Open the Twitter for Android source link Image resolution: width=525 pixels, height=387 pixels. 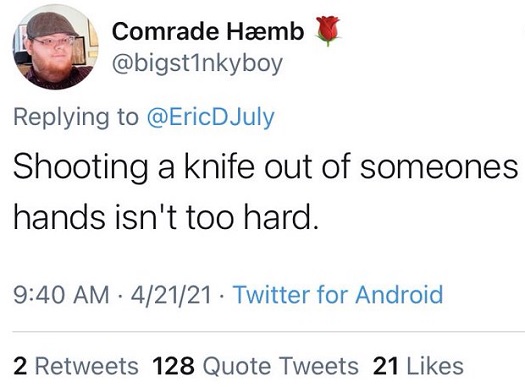(x=338, y=295)
